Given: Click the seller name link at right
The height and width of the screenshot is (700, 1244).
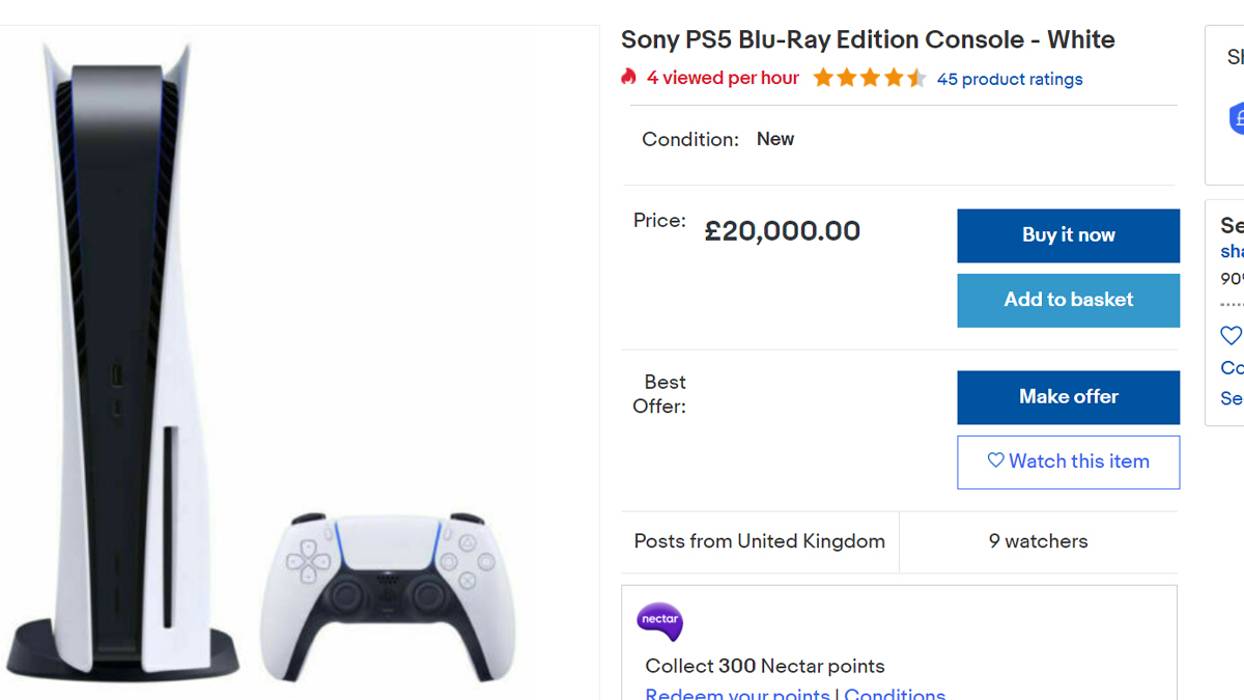Looking at the screenshot, I should point(1232,251).
